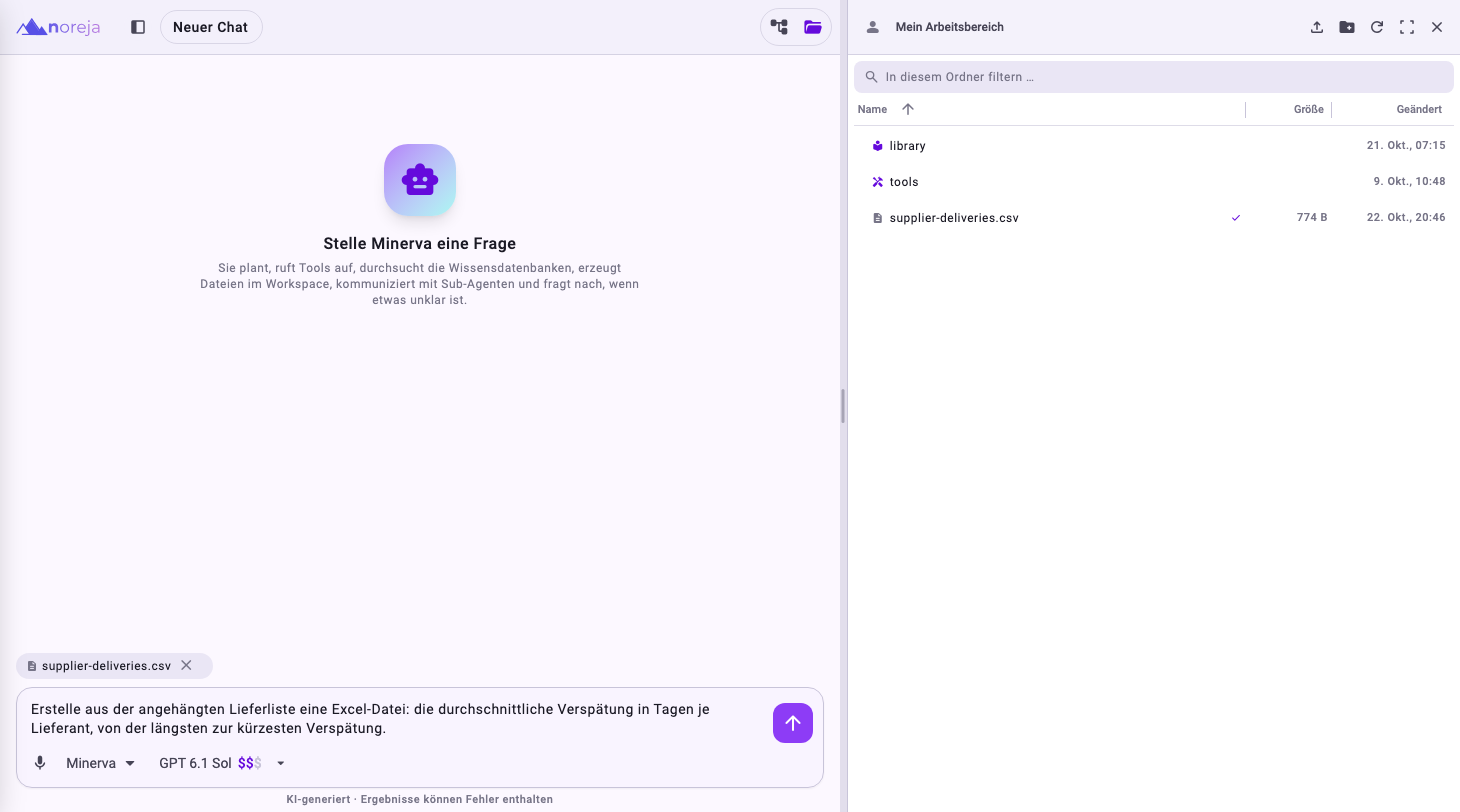Image resolution: width=1460 pixels, height=812 pixels.
Task: Start a Neuer Chat
Action: click(211, 27)
